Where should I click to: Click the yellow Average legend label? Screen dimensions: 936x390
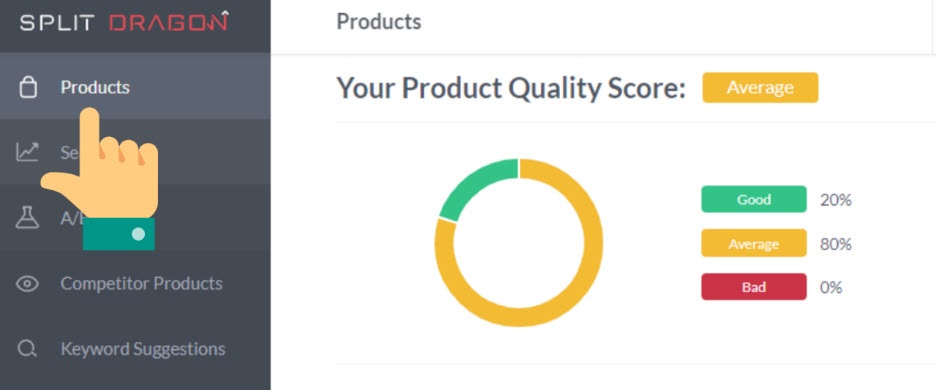(x=753, y=244)
